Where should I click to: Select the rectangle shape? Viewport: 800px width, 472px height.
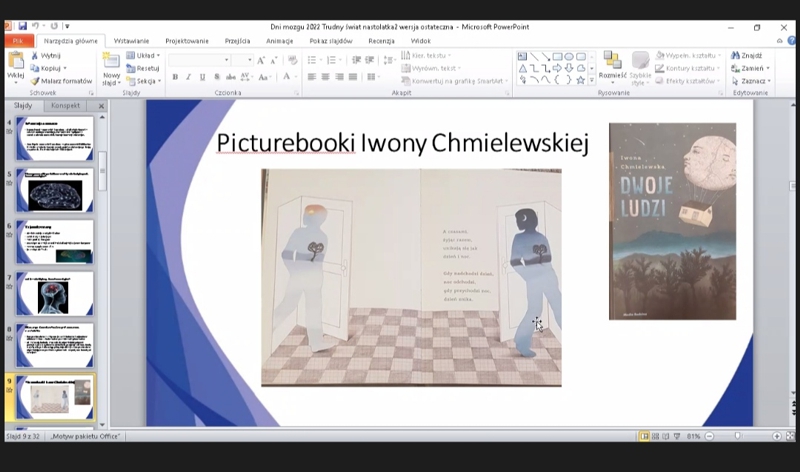coord(557,56)
